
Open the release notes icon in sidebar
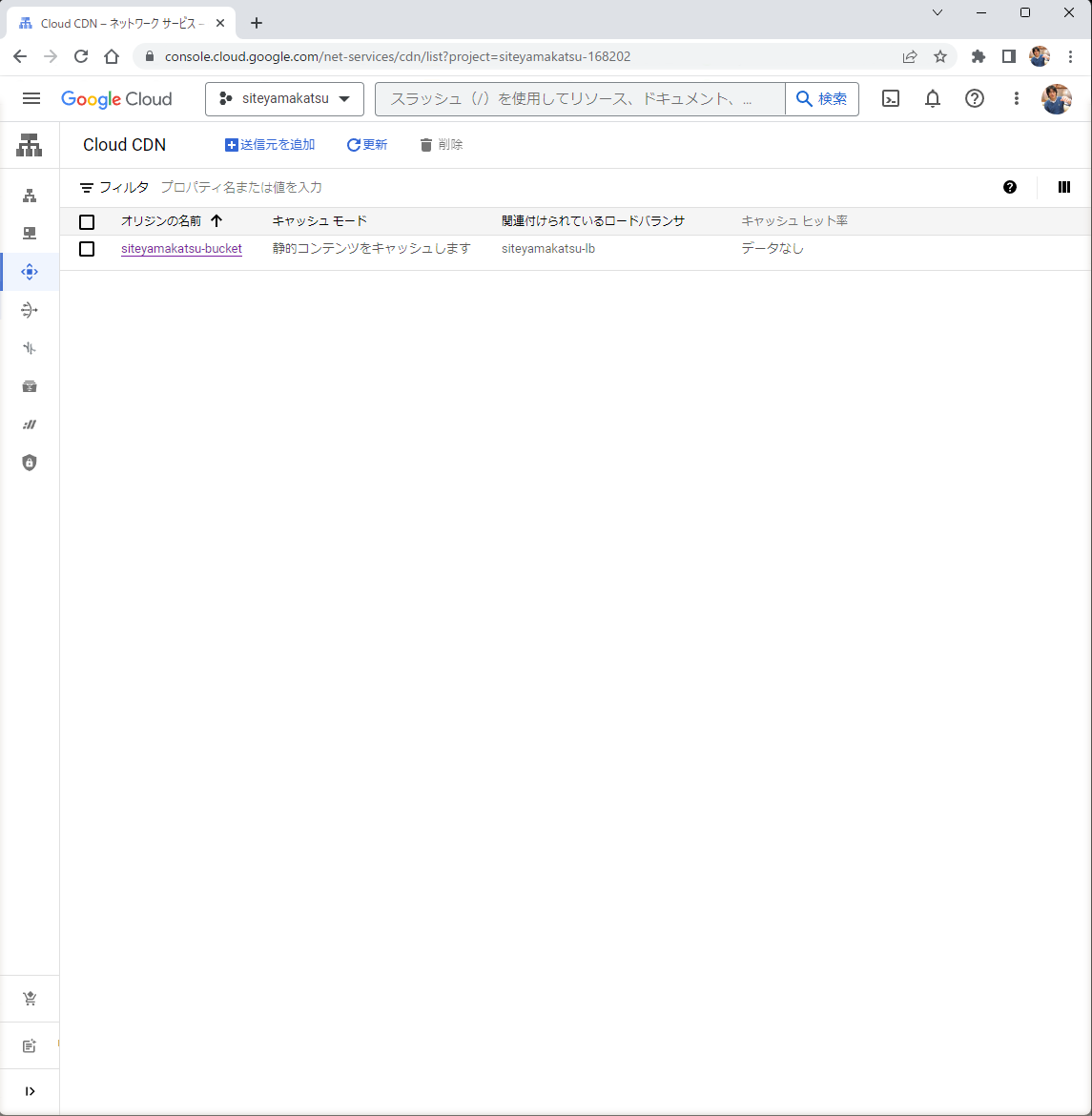30,1046
